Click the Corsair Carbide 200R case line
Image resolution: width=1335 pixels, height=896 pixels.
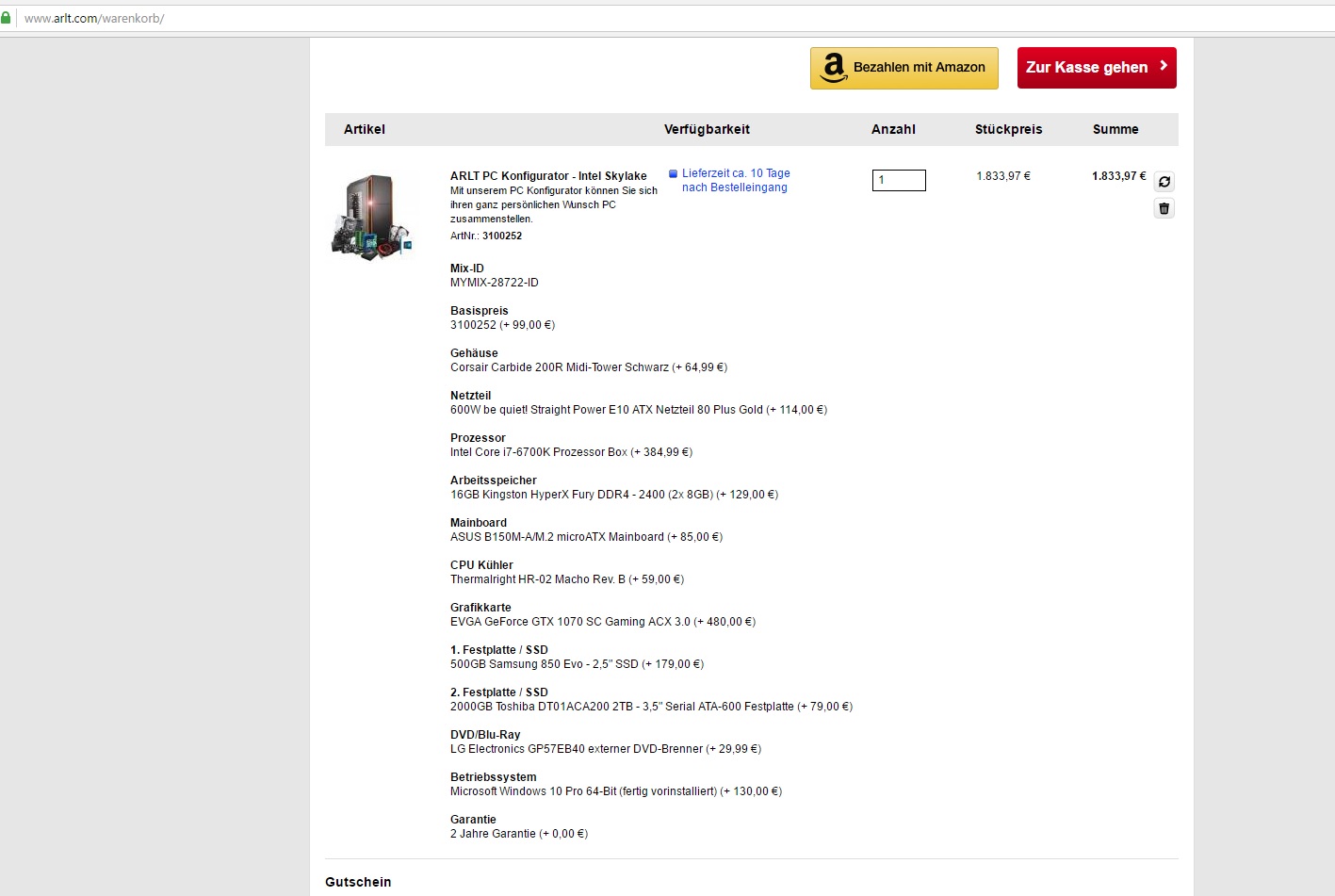[x=589, y=367]
